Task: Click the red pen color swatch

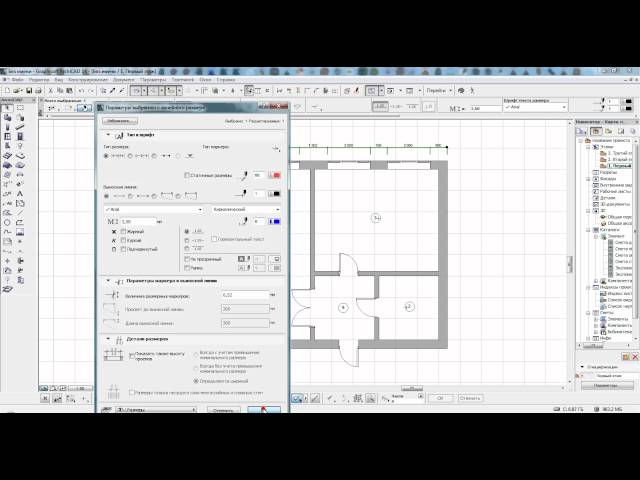Action: pos(274,175)
